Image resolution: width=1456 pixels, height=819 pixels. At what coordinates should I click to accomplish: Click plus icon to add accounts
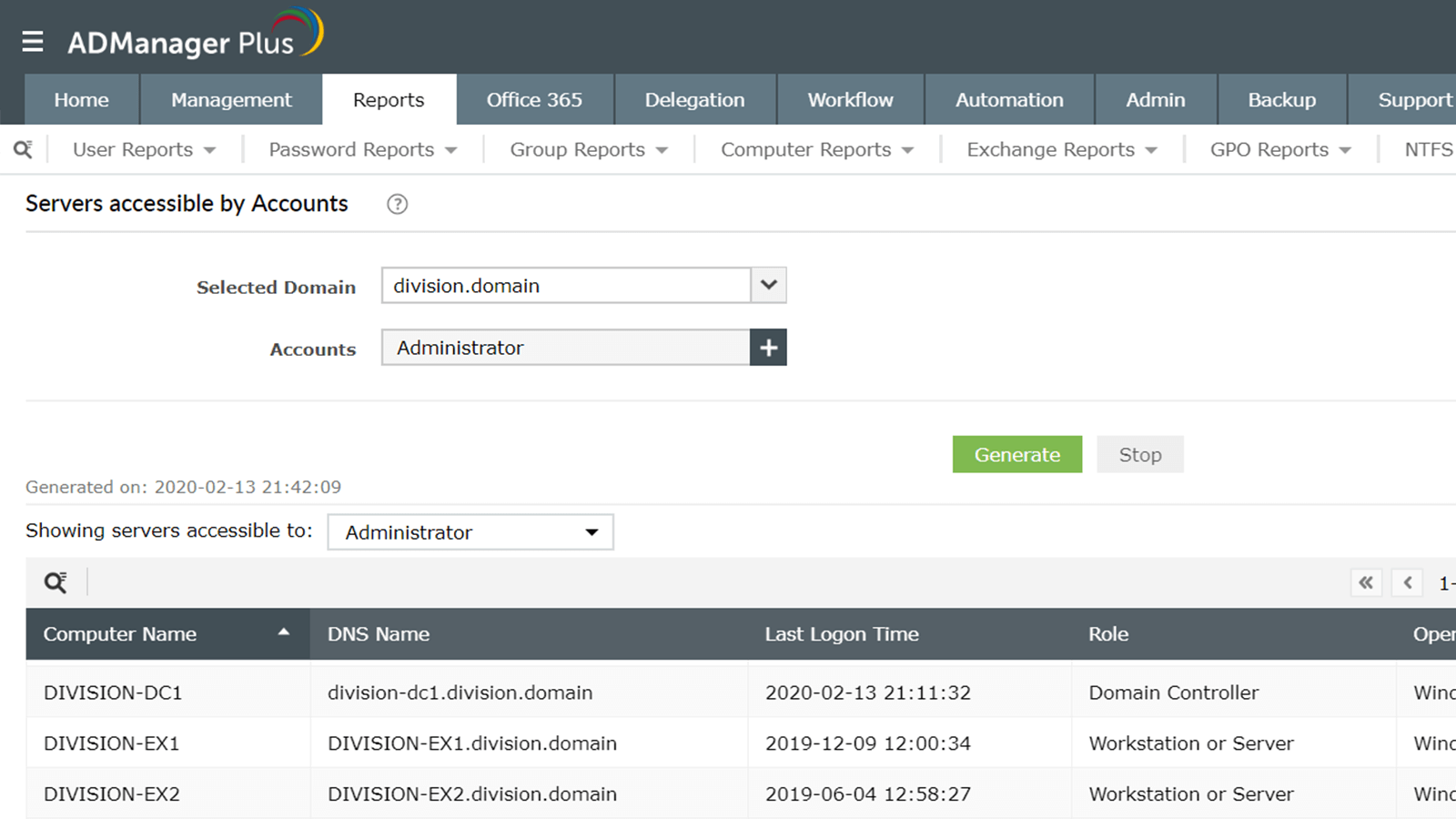pos(768,348)
